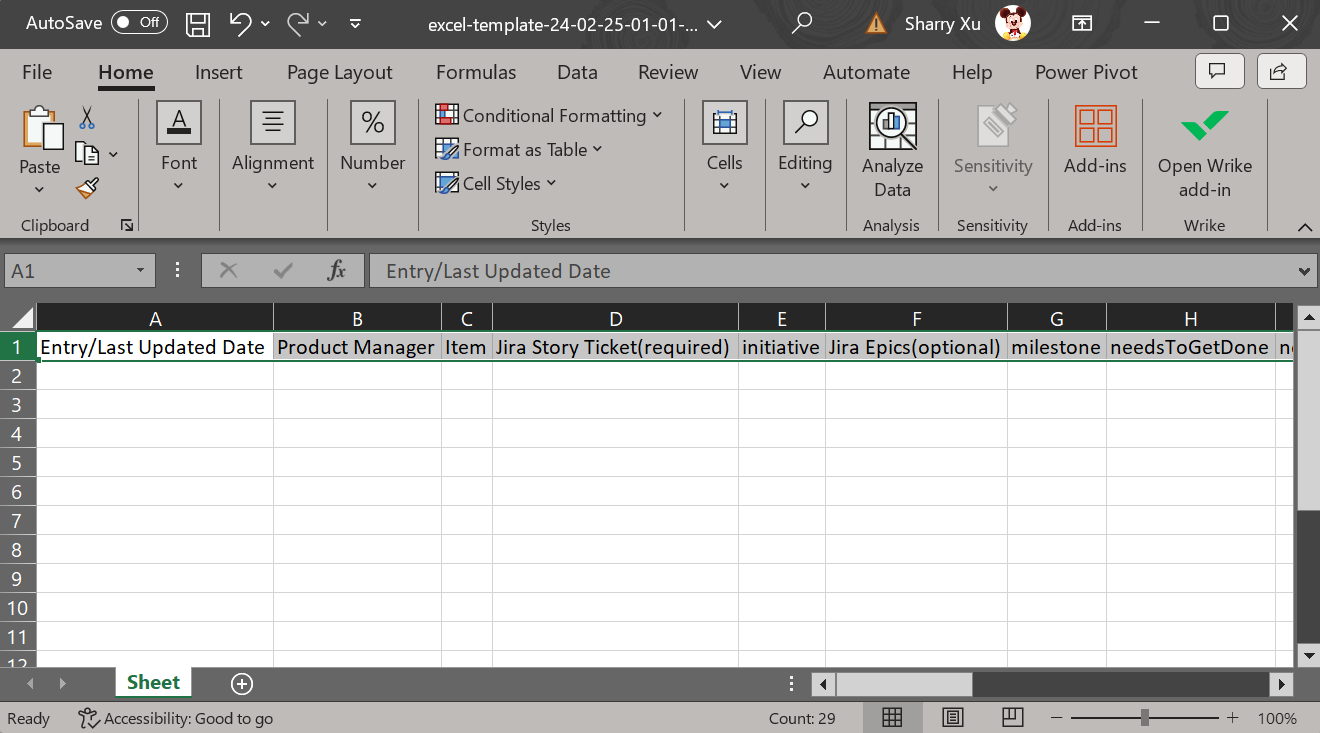
Task: Open the File tab
Action: point(37,72)
